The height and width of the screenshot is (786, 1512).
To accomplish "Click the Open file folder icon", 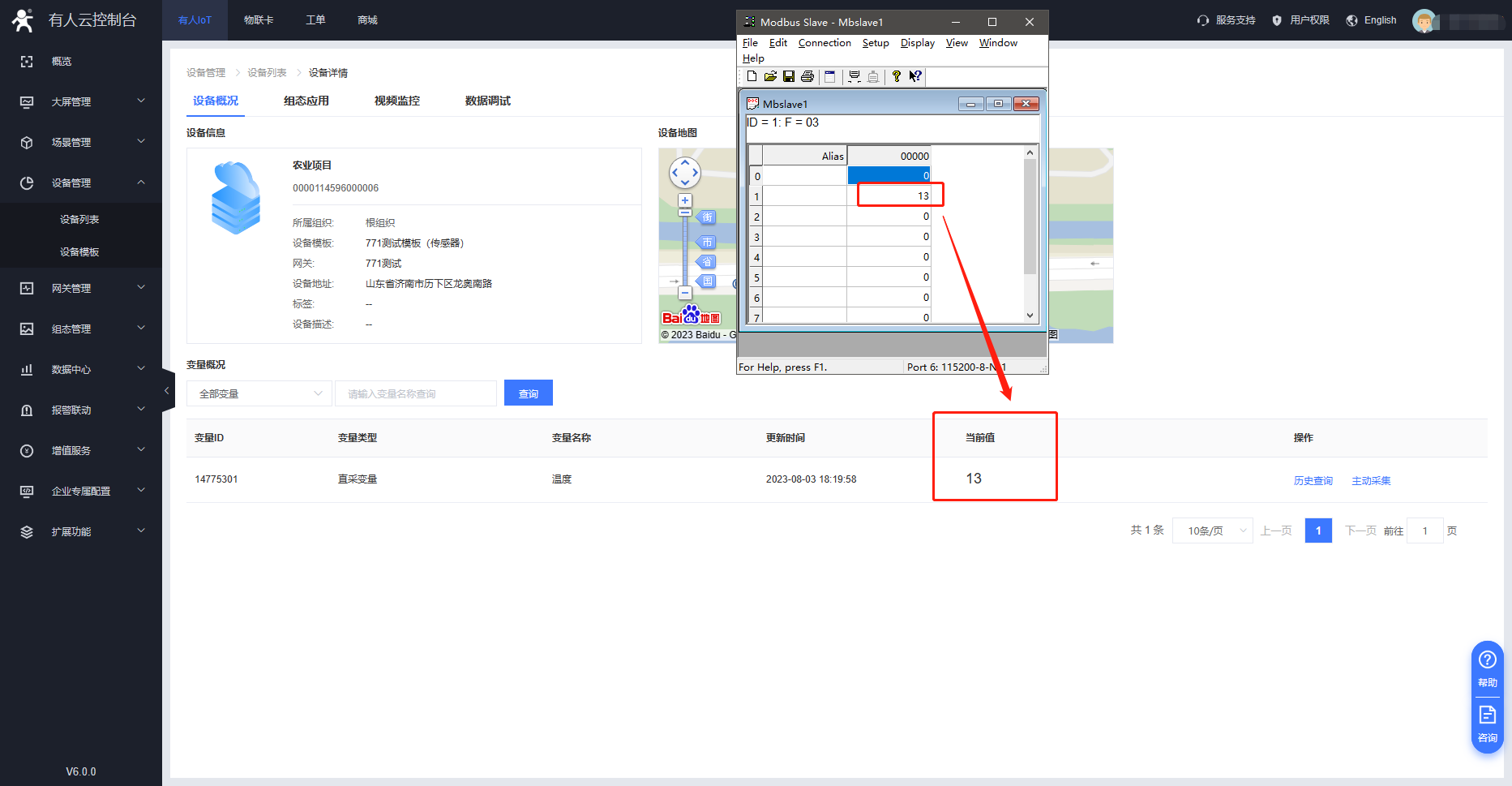I will (770, 76).
